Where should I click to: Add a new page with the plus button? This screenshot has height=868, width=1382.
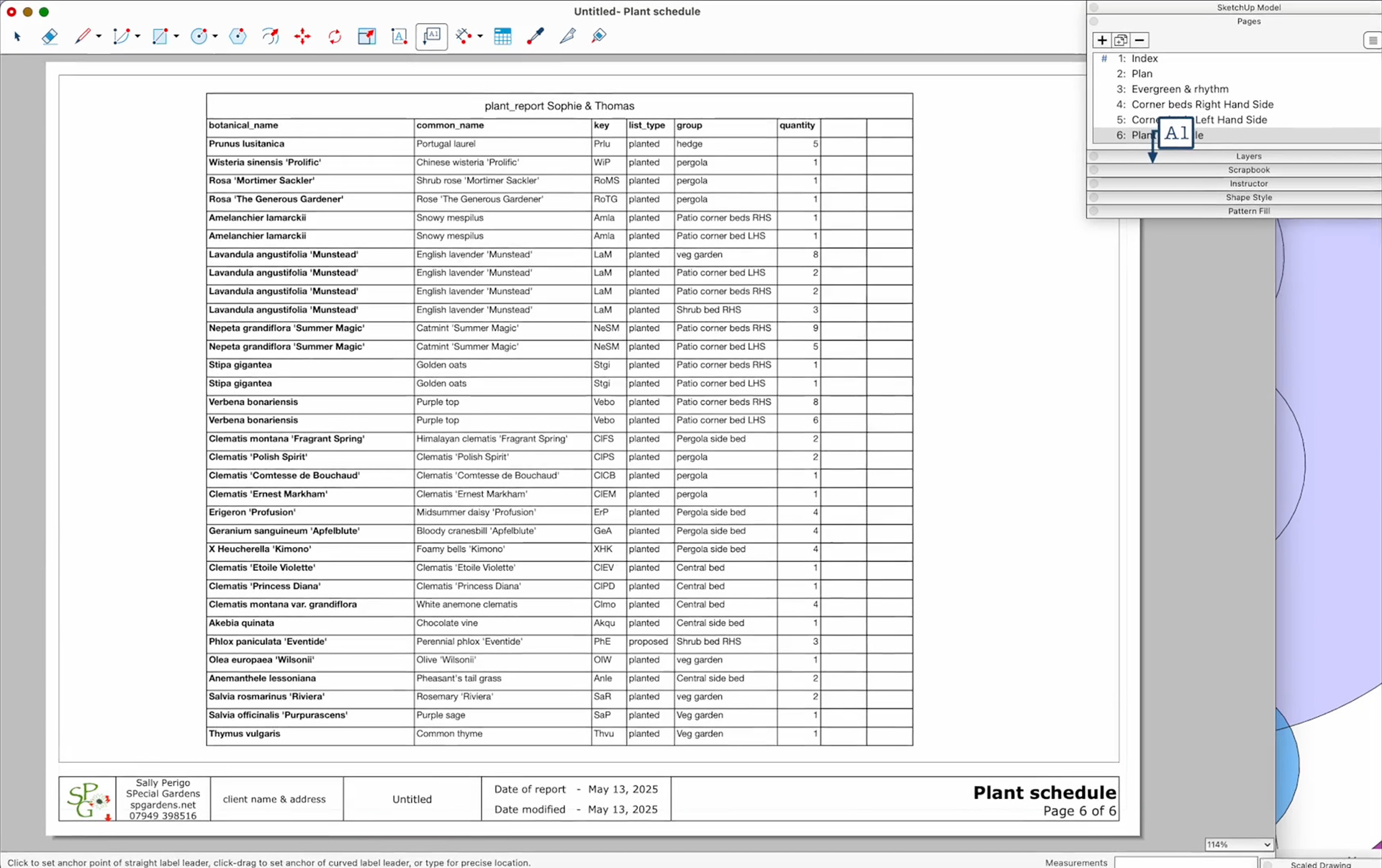click(x=1103, y=40)
